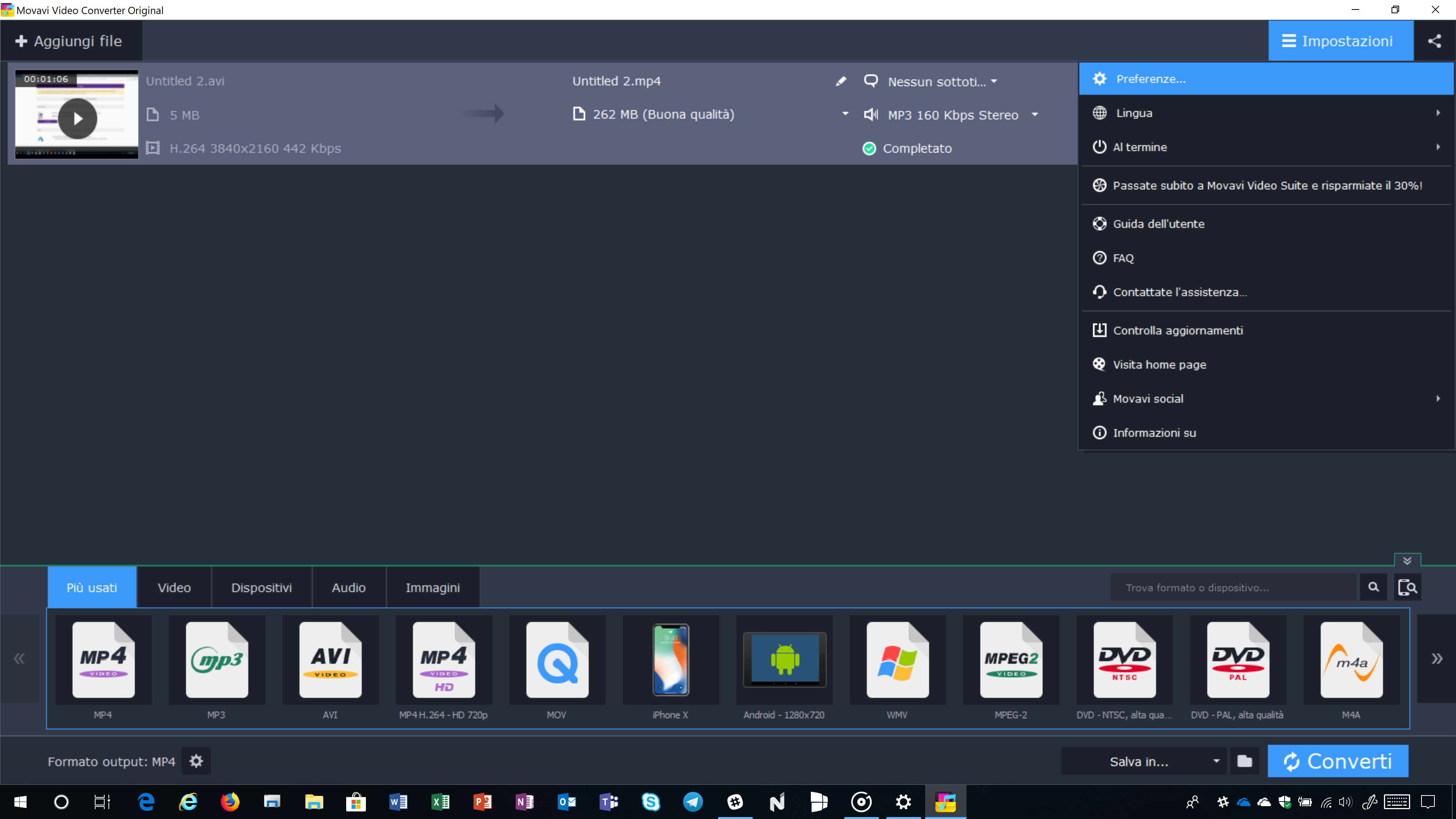The width and height of the screenshot is (1456, 819).
Task: Expand the Movavi social submenu
Action: [1266, 399]
